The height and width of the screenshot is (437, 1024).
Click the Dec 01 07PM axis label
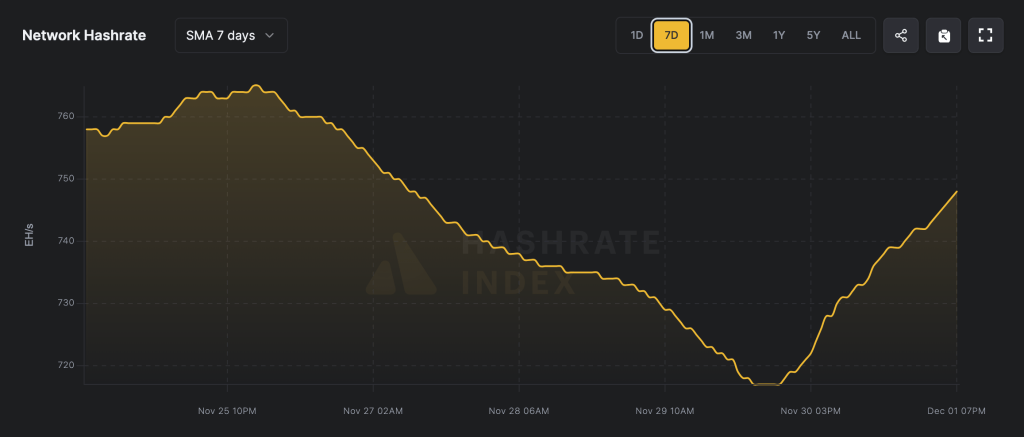[x=956, y=410]
